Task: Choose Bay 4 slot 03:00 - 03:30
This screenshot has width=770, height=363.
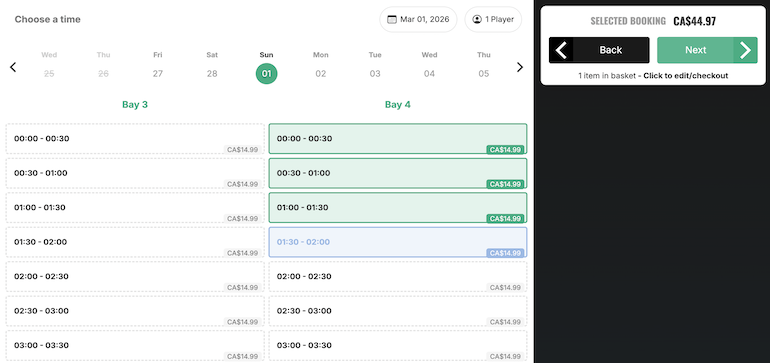Action: (x=398, y=345)
